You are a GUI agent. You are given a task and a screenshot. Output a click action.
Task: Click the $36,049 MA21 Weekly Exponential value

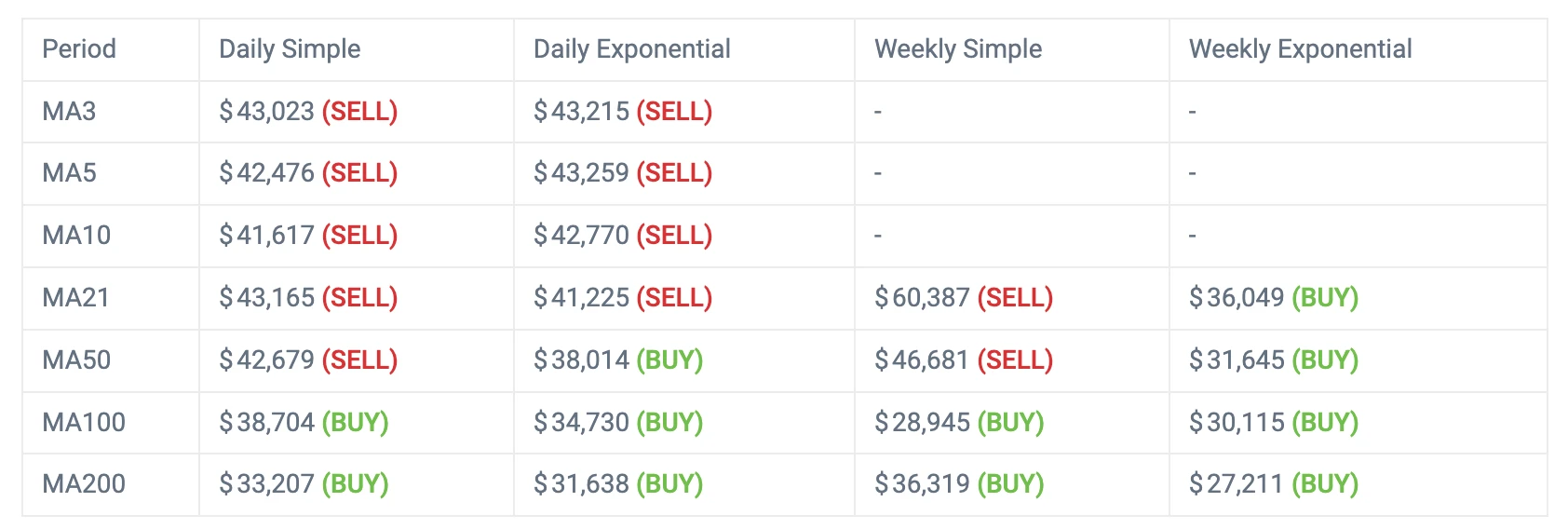point(1237,298)
